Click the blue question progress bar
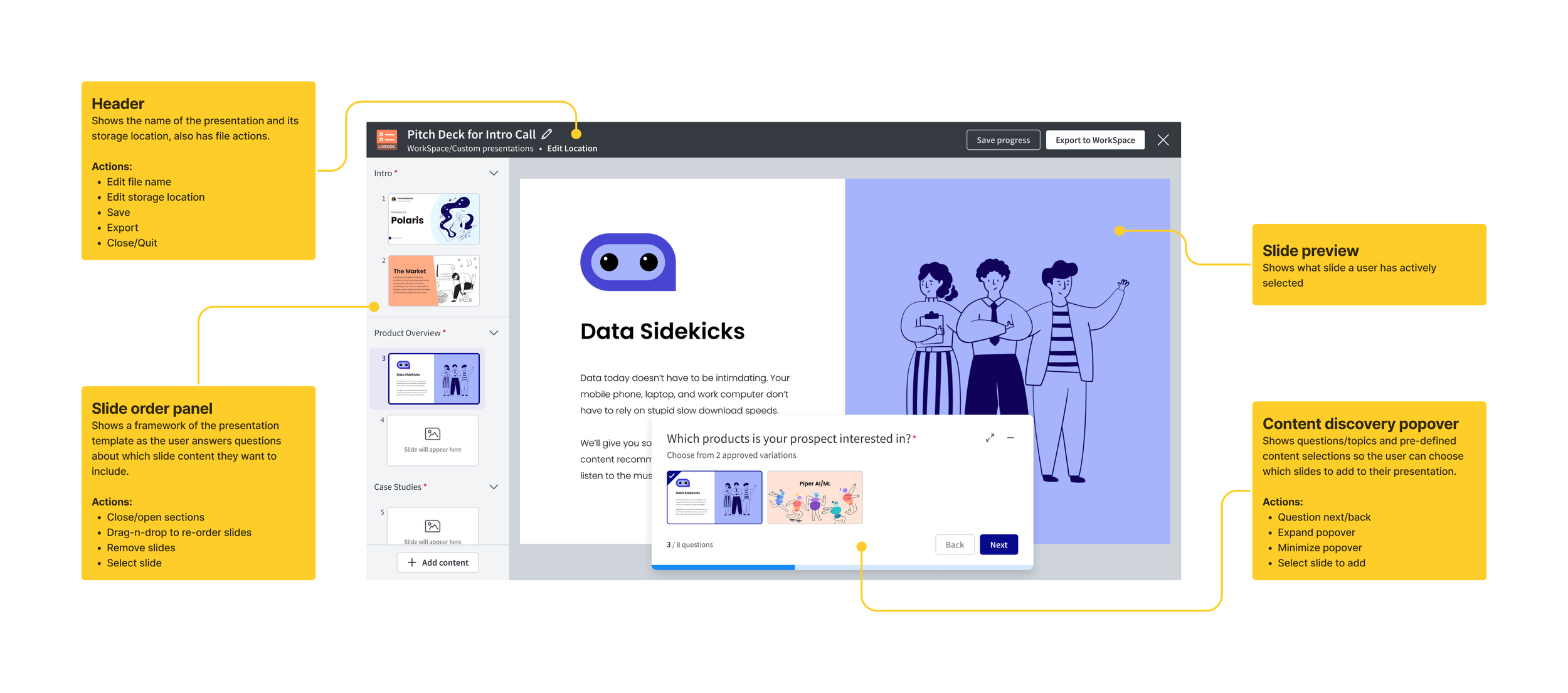The height and width of the screenshot is (693, 1568). tap(723, 567)
